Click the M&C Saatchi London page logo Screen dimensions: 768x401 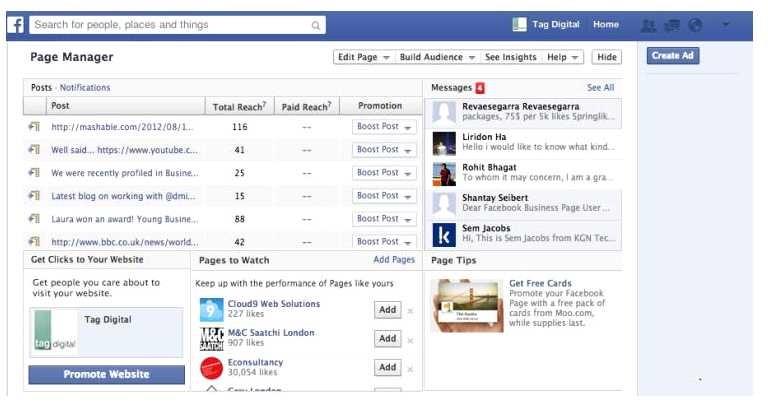pyautogui.click(x=212, y=338)
